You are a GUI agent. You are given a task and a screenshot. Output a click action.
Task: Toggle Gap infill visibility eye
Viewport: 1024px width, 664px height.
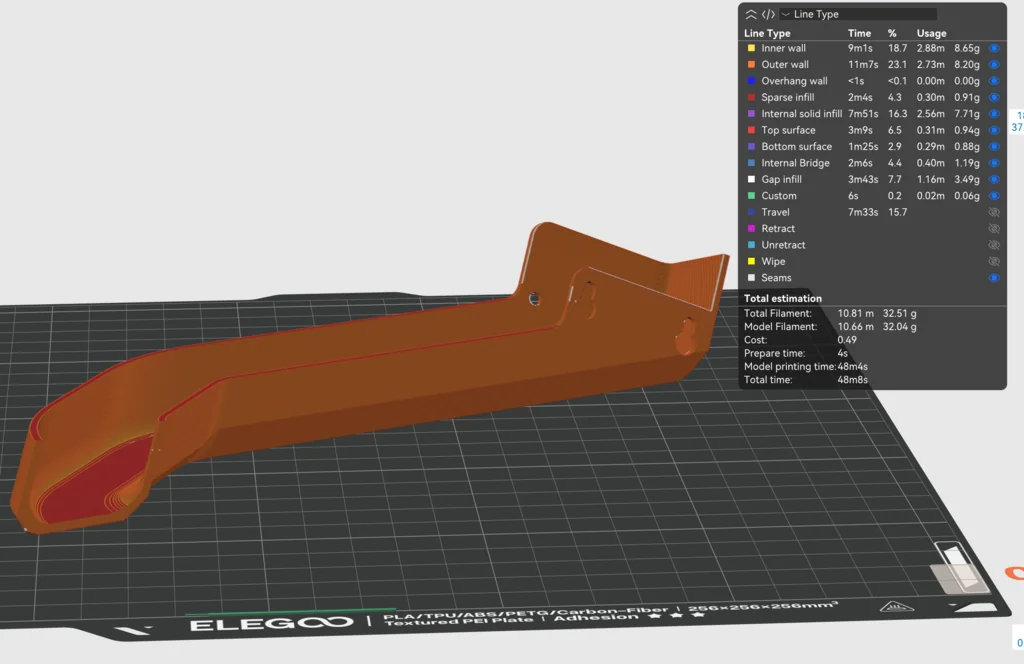pyautogui.click(x=994, y=179)
